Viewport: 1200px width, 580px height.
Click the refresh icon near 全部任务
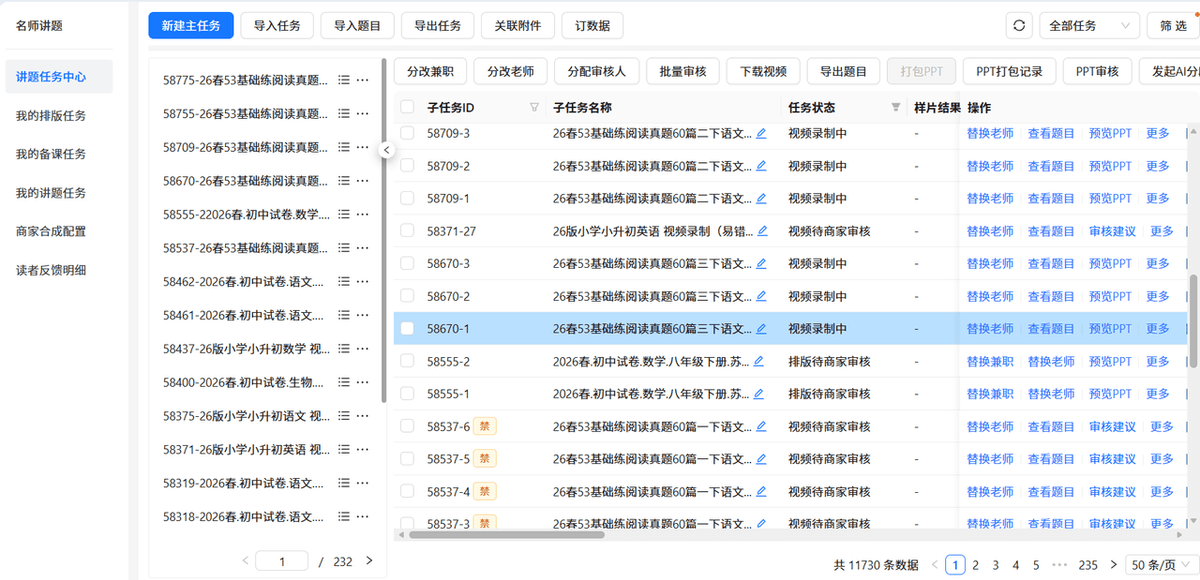coord(1019,24)
